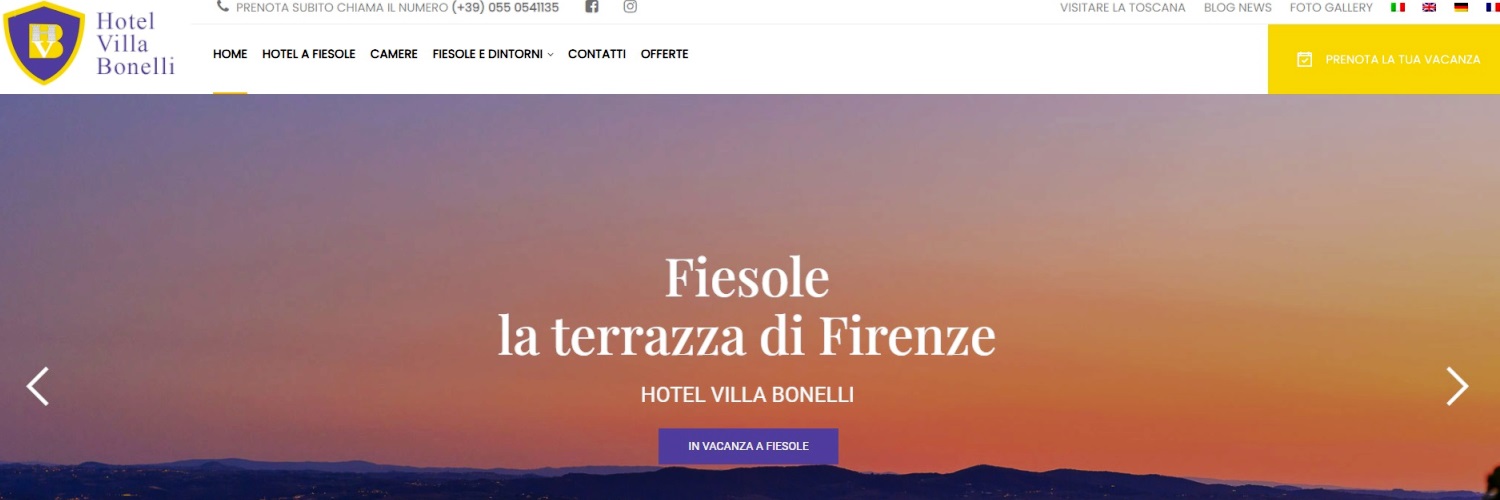The image size is (1500, 500).
Task: Navigate to the Contatti page
Action: click(597, 54)
